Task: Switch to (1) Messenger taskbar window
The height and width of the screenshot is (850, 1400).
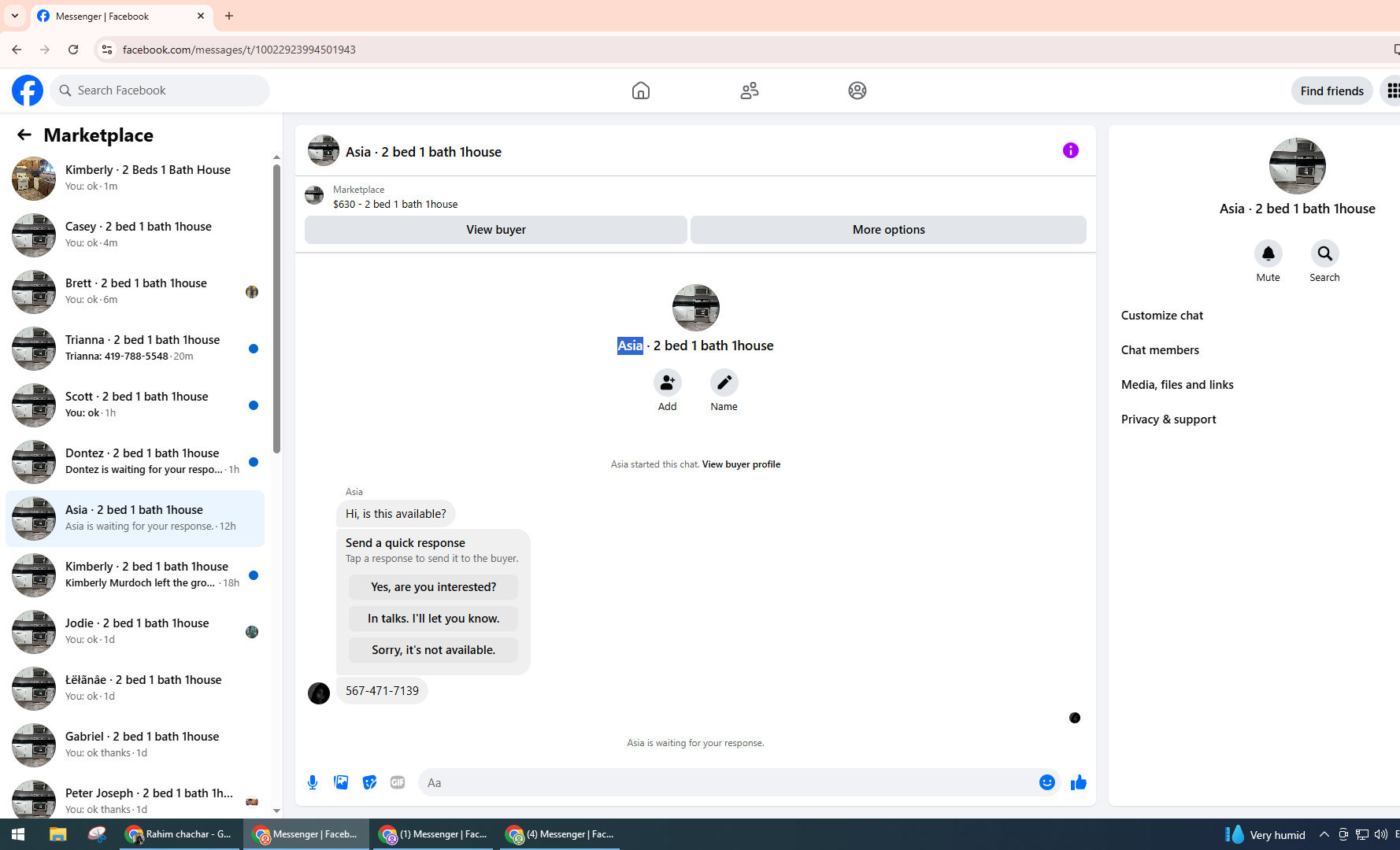Action: 434,834
